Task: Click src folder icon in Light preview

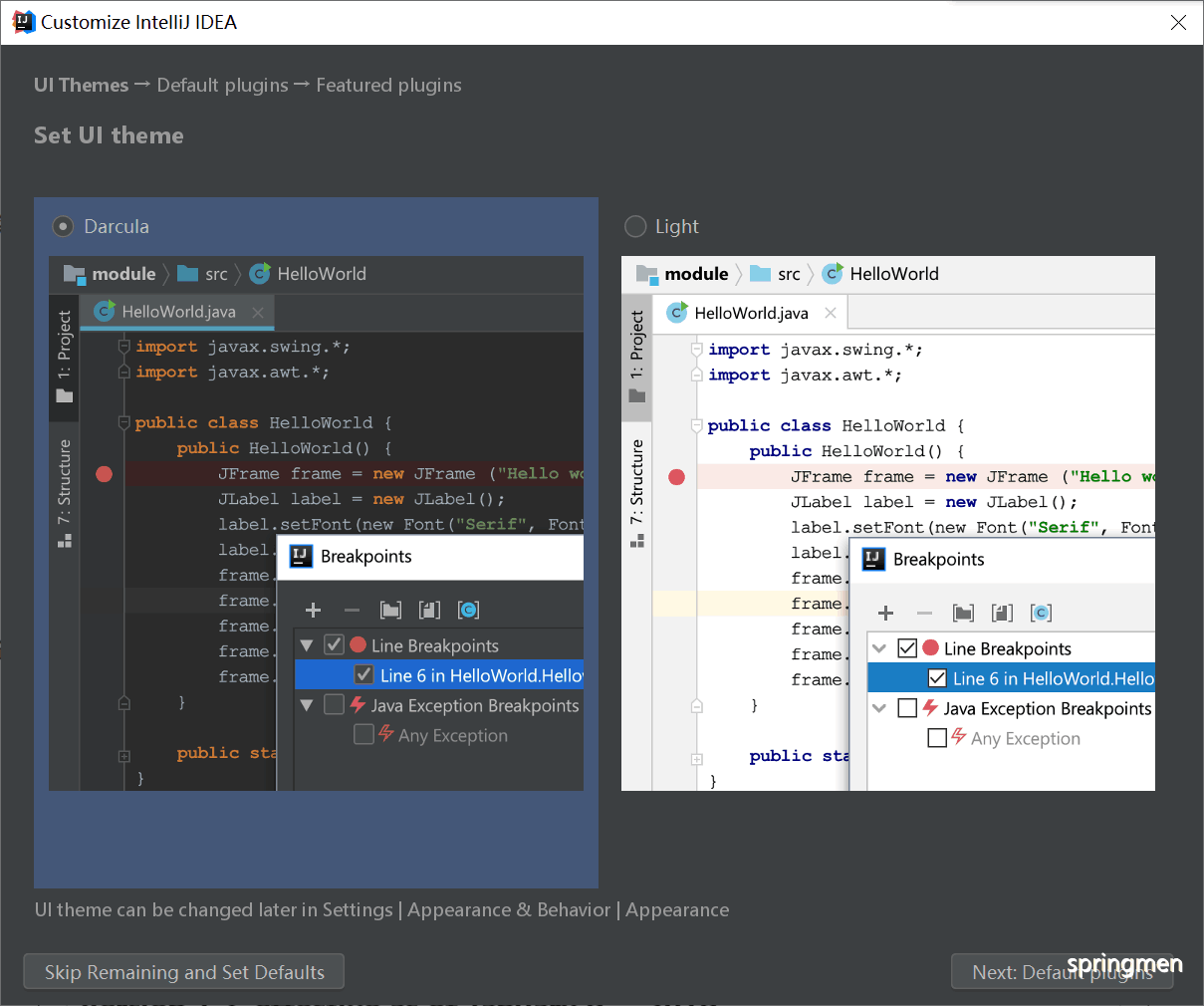Action: click(x=761, y=273)
